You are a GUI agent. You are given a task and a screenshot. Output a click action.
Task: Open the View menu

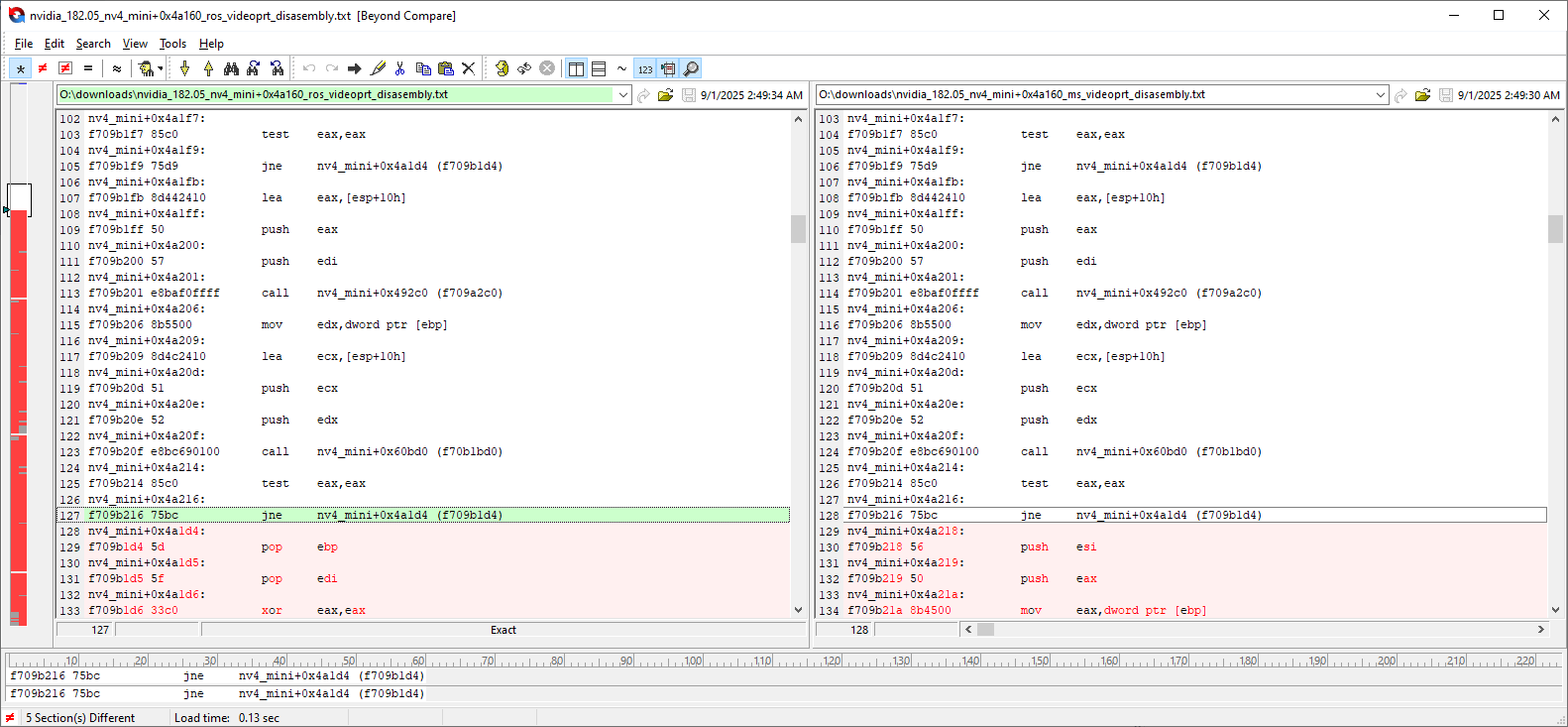coord(135,44)
